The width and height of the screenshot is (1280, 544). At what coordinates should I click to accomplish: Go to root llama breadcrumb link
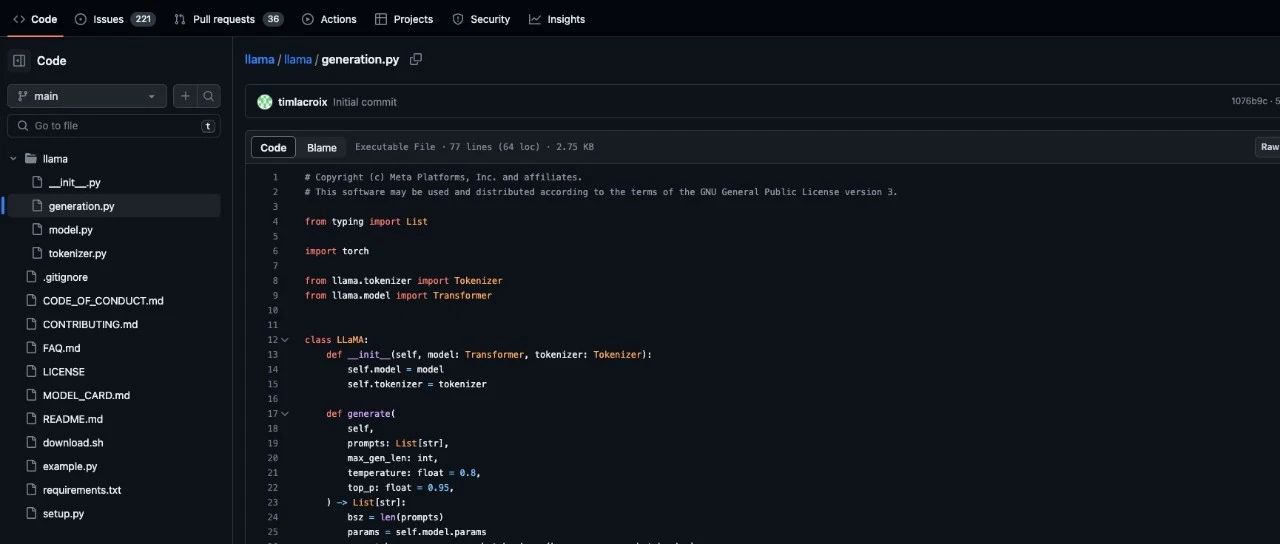point(259,60)
